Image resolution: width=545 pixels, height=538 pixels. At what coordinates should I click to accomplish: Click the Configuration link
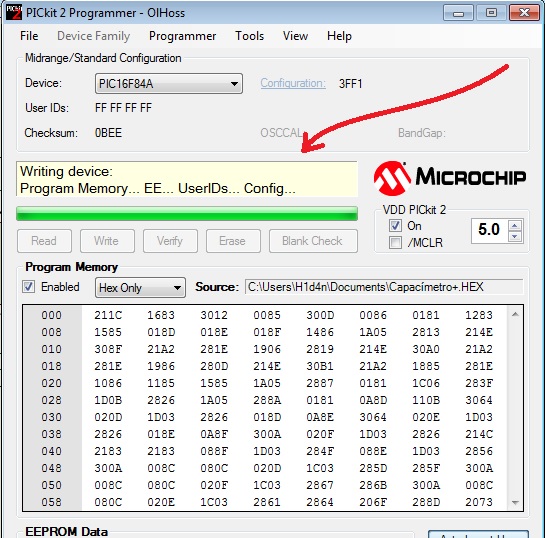click(x=293, y=83)
